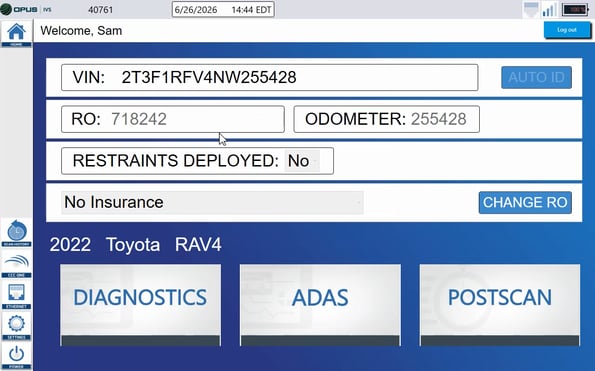This screenshot has width=595, height=371.
Task: Open the DIAGNOSTICS tile
Action: [140, 305]
